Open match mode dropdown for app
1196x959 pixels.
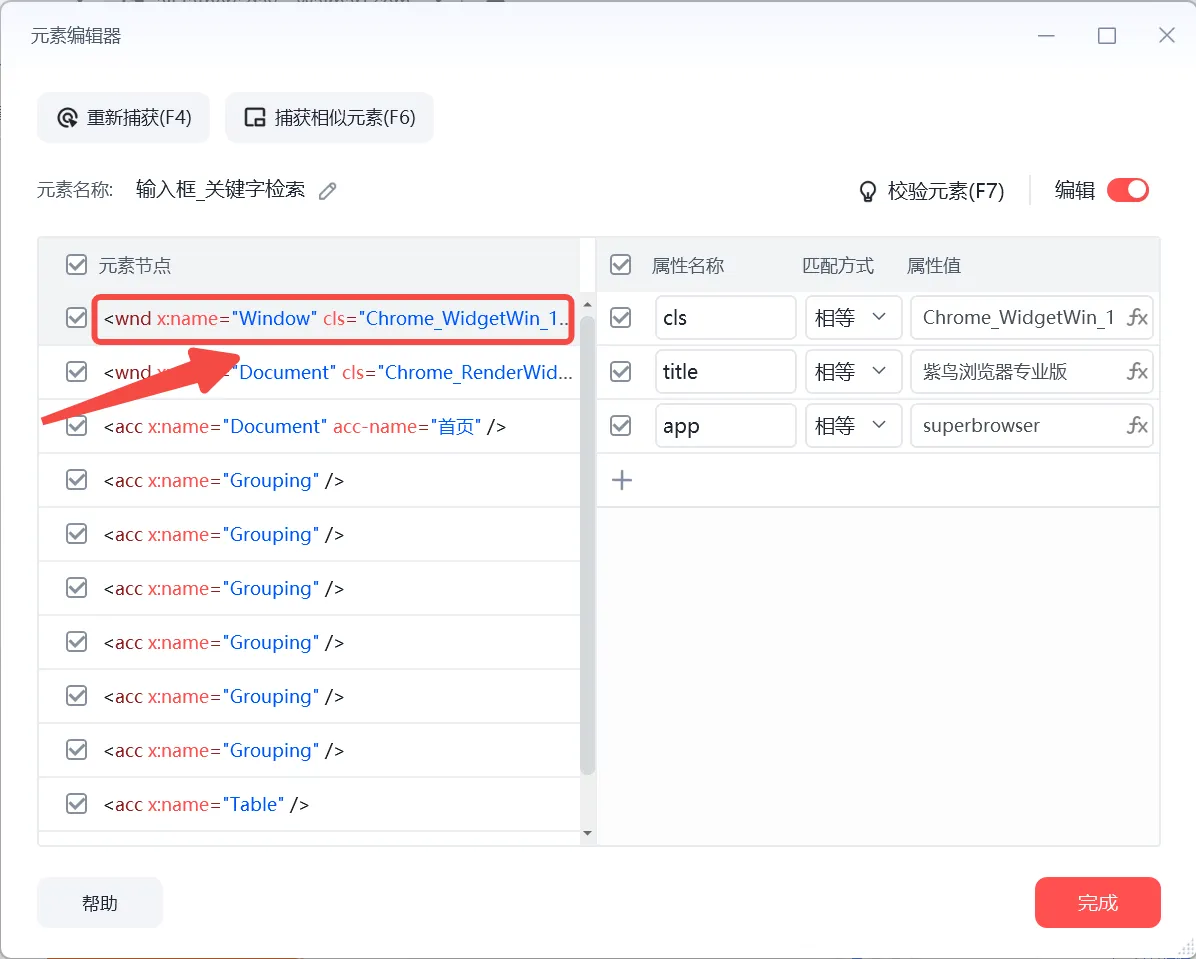[x=854, y=426]
